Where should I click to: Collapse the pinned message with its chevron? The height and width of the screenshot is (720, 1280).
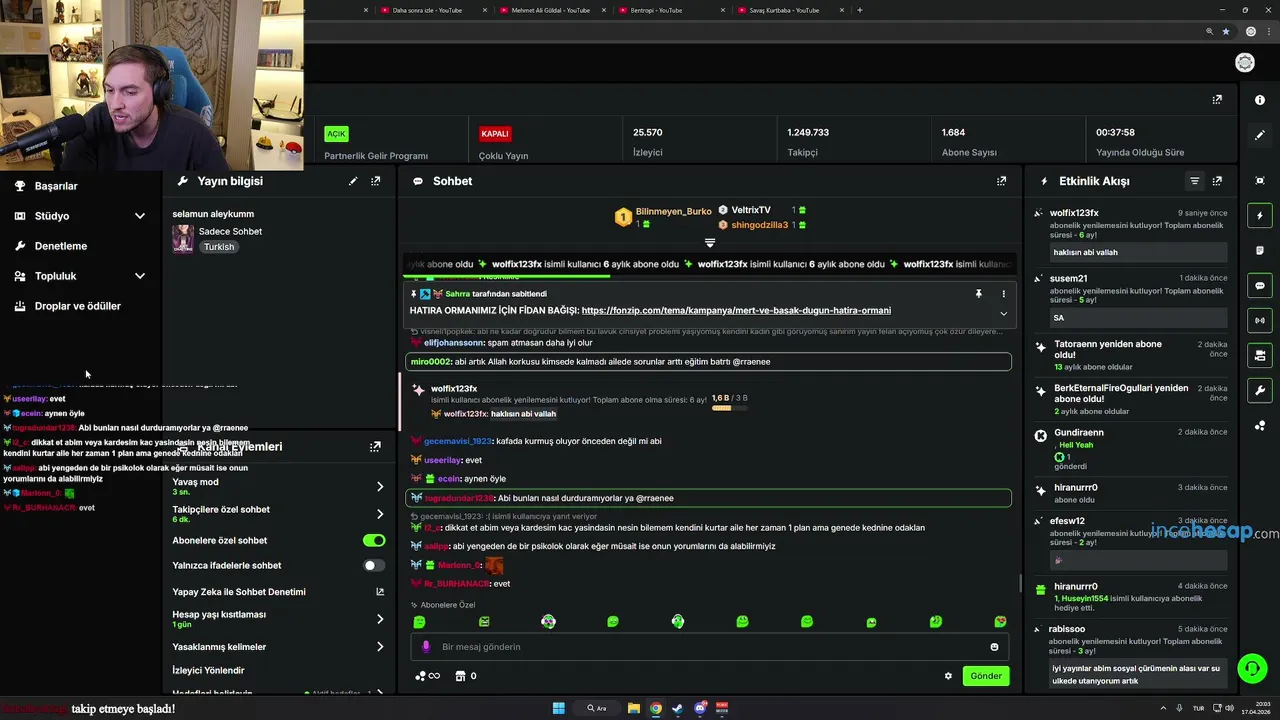click(1003, 314)
